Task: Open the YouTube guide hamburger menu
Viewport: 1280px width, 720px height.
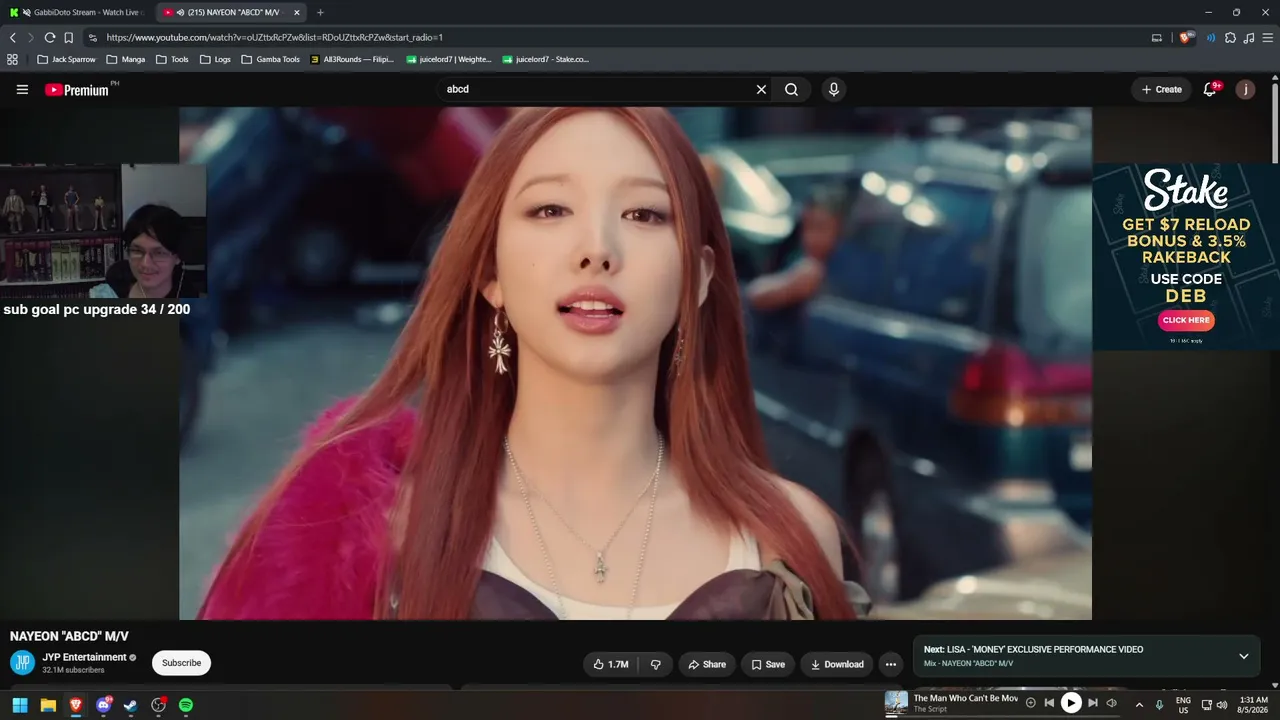Action: (22, 89)
